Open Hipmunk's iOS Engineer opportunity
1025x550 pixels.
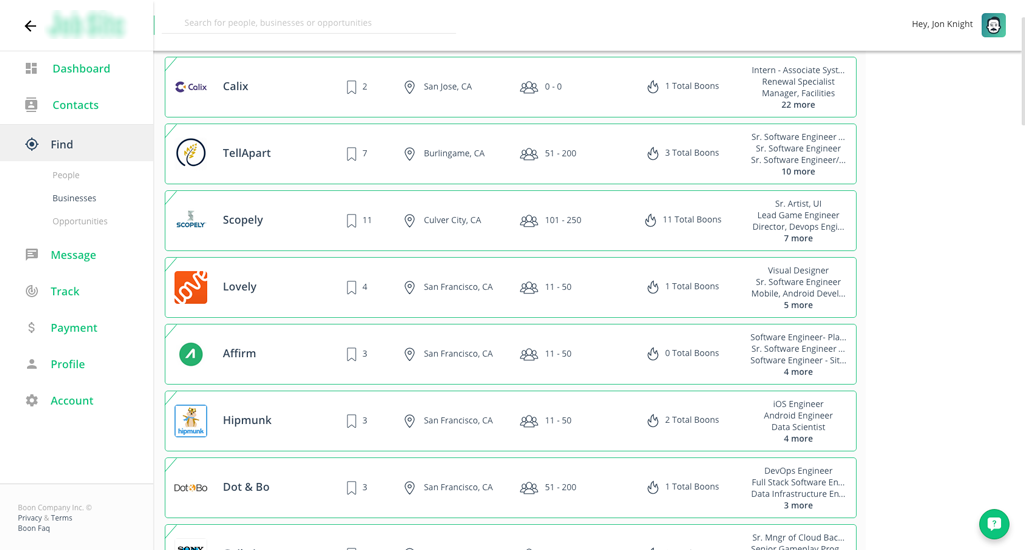(798, 404)
